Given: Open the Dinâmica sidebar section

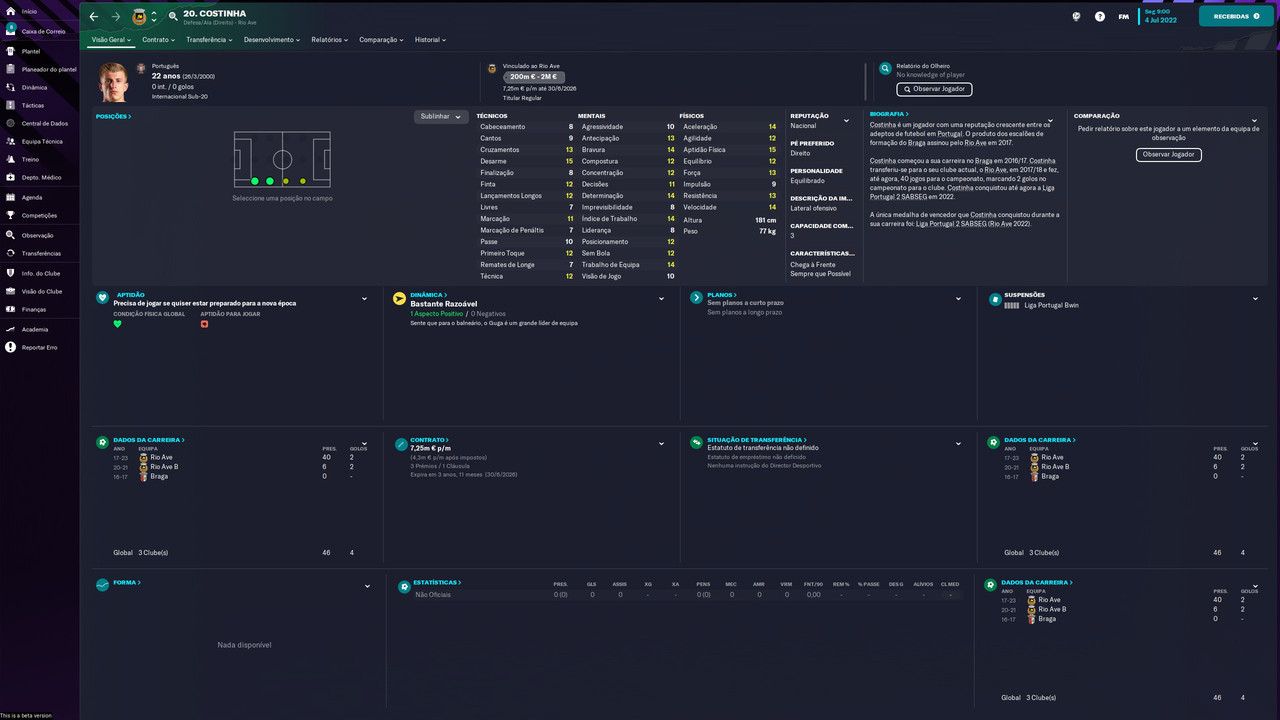Looking at the screenshot, I should (34, 87).
